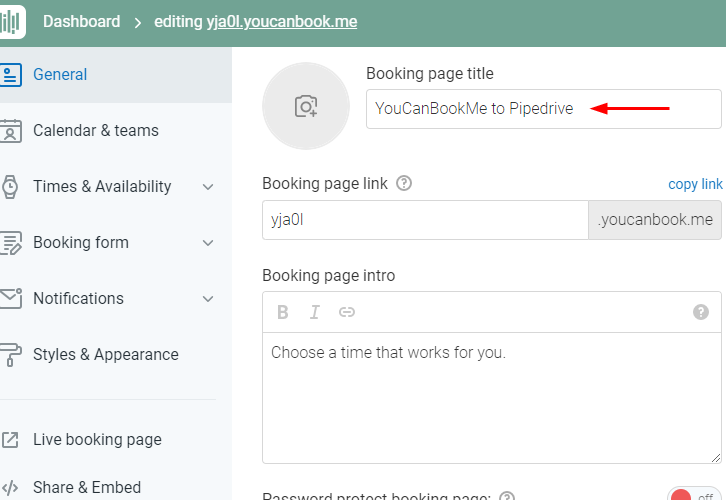Click the Booking form pencil icon

tap(10, 243)
